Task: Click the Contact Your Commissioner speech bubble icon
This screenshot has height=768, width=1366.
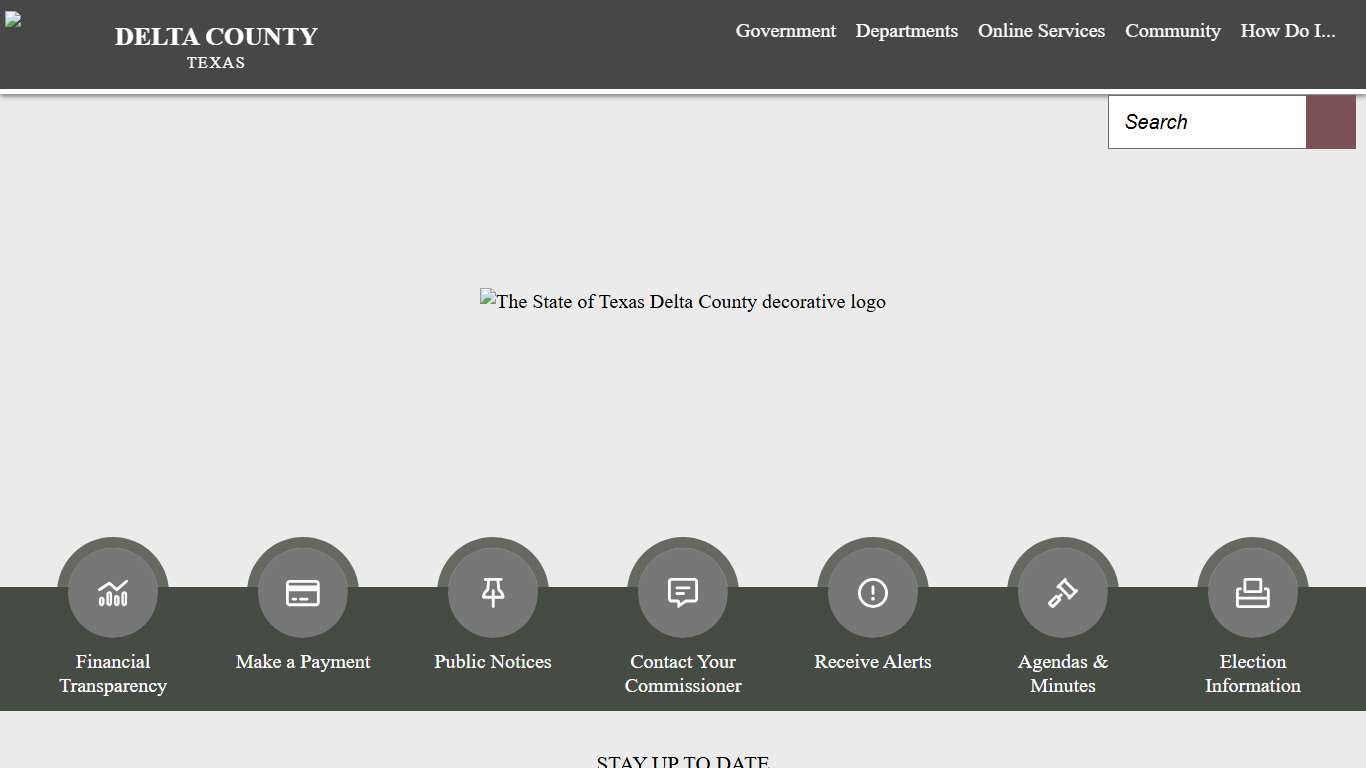Action: tap(682, 590)
